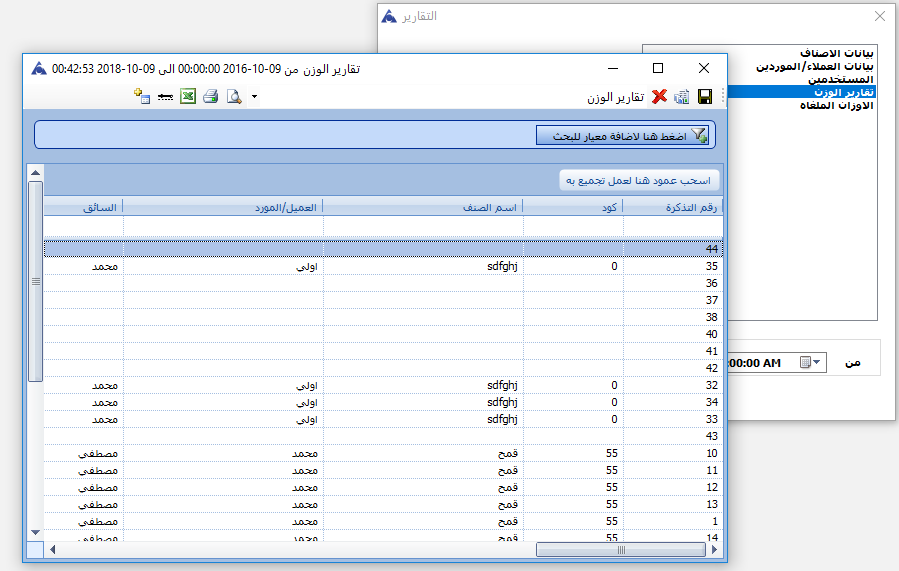
Task: Sort by 'رقم التذكرة' column header
Action: pyautogui.click(x=673, y=207)
